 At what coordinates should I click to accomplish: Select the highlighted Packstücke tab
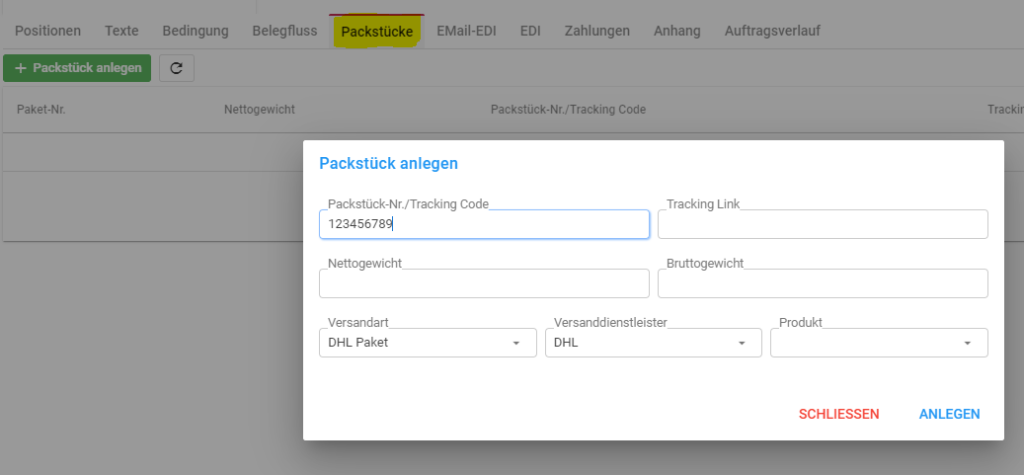pyautogui.click(x=377, y=31)
